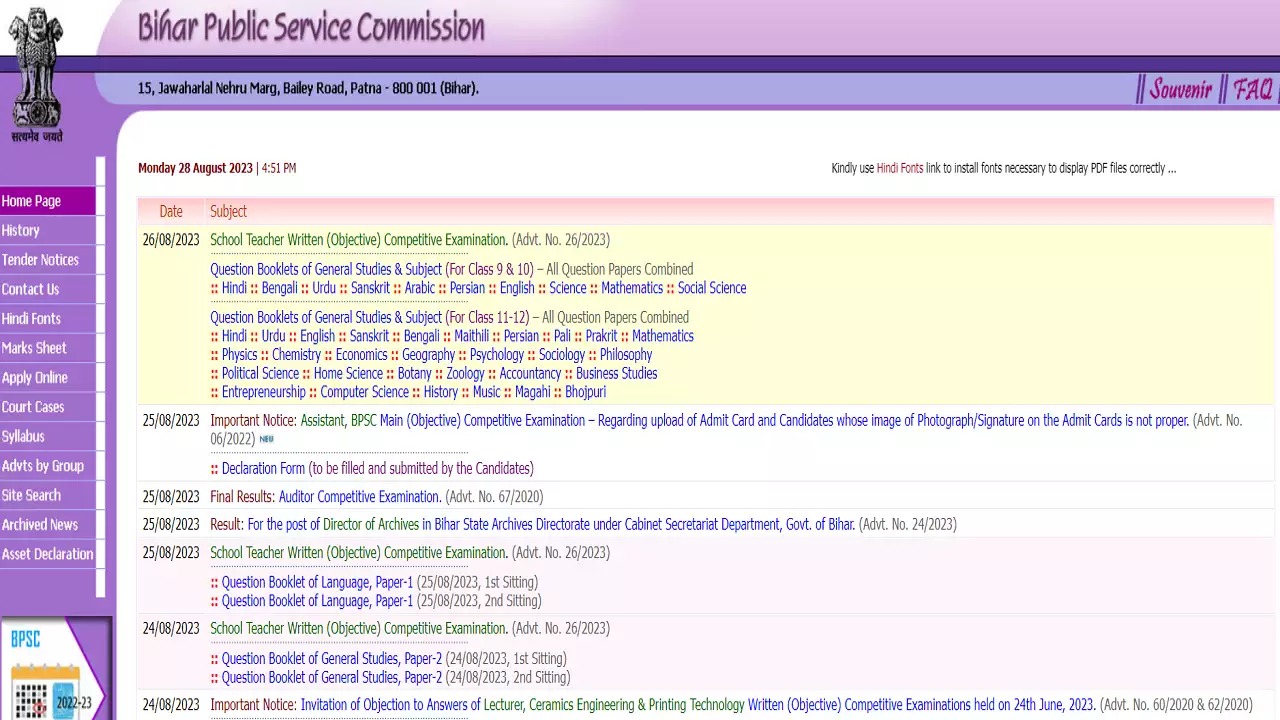This screenshot has height=720, width=1280.
Task: Open Computer Science question booklet
Action: tap(364, 392)
